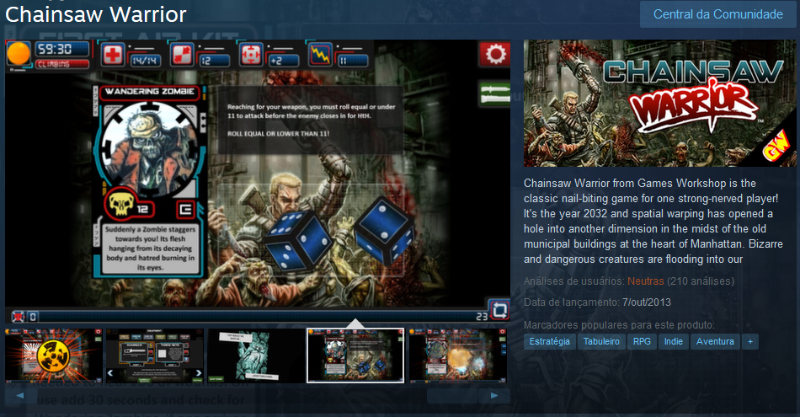Click the red cross health icon
The height and width of the screenshot is (417, 800).
(112, 55)
